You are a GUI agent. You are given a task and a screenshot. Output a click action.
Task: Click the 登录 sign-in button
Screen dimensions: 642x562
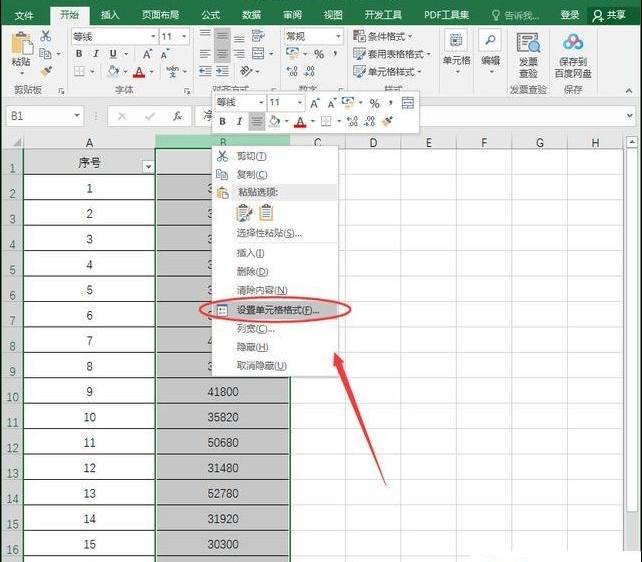[x=569, y=15]
